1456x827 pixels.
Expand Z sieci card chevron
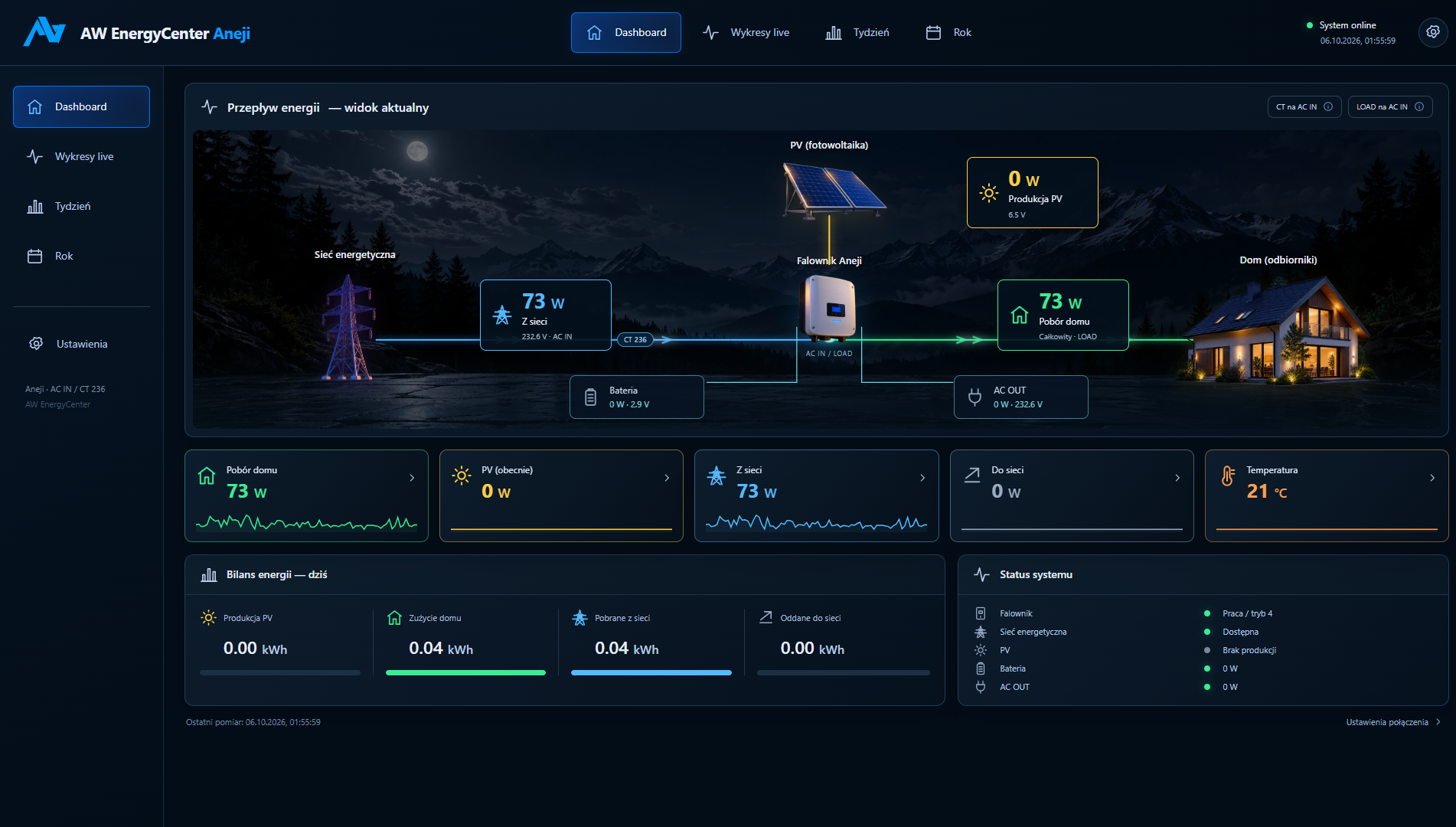pos(922,478)
